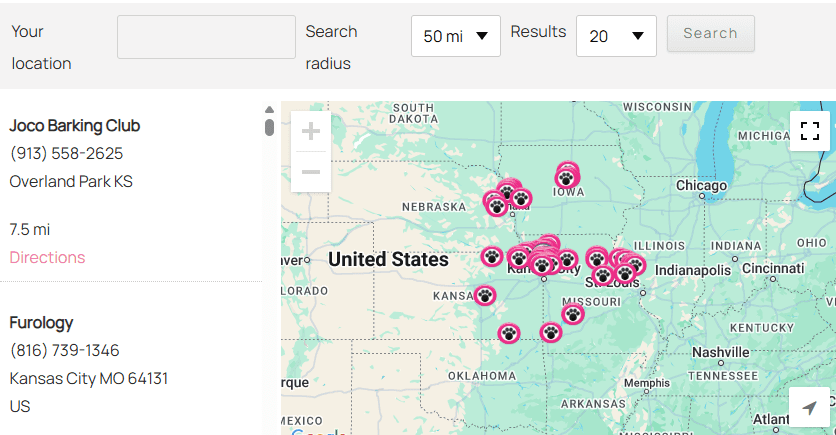Focus the Your location input field
Screen dimensions: 836x435
pyautogui.click(x=206, y=37)
